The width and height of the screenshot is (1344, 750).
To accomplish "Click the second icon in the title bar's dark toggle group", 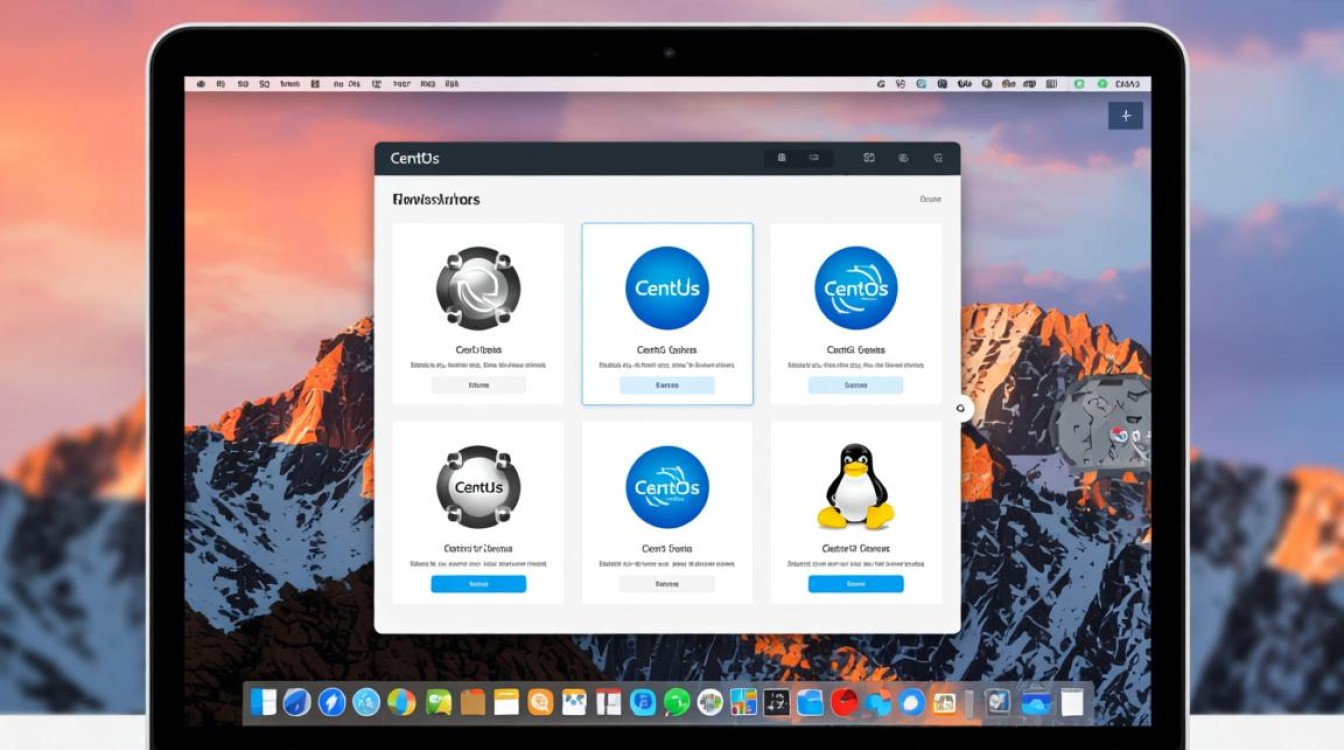I will pos(814,158).
